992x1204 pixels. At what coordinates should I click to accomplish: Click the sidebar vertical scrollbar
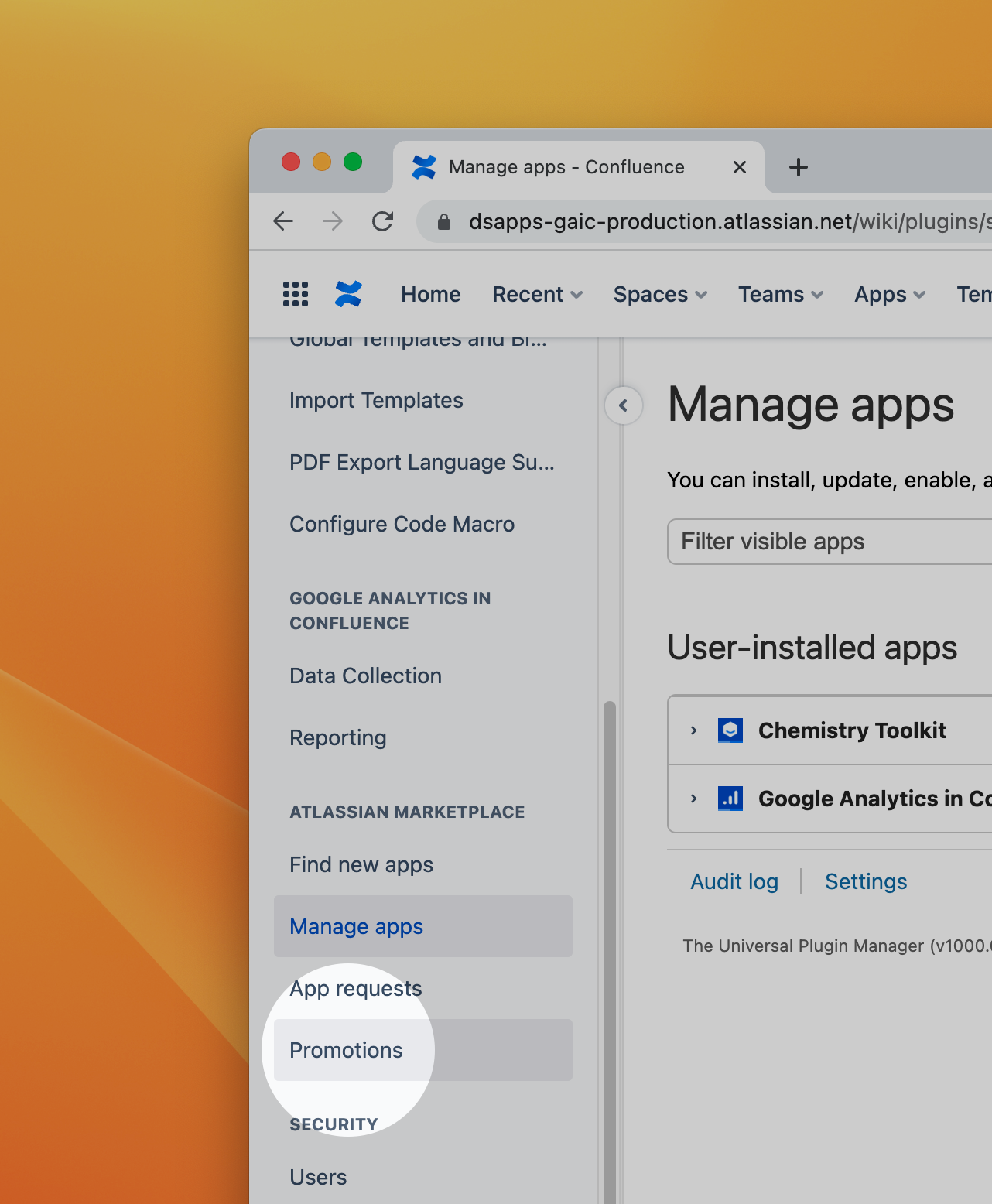610,929
